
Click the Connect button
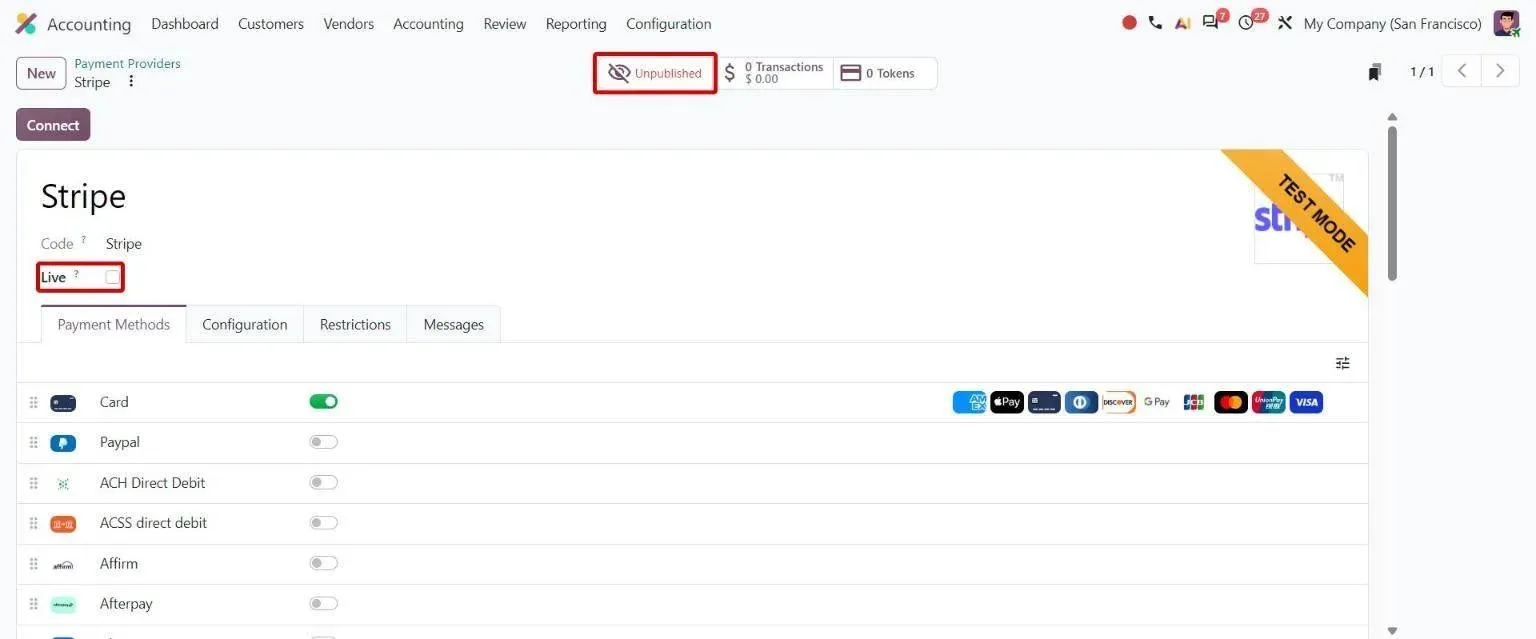53,125
